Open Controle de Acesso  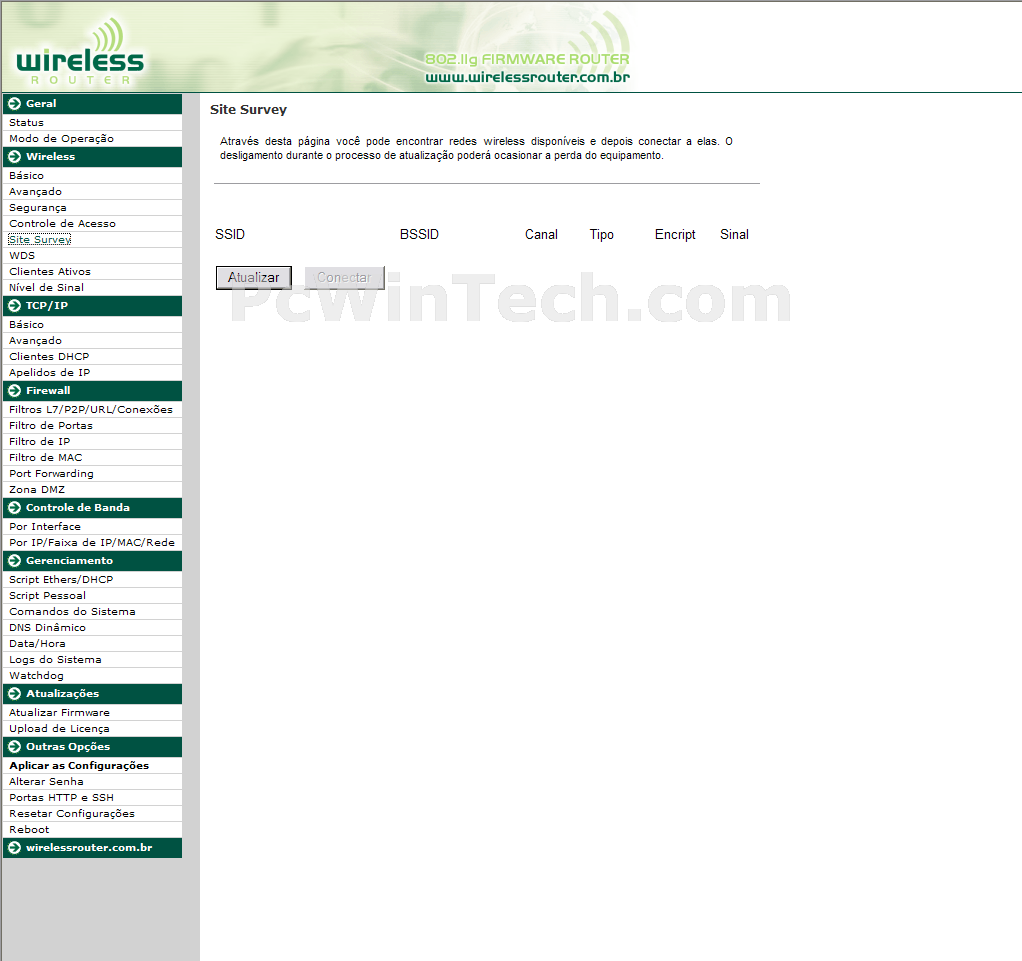[x=63, y=224]
